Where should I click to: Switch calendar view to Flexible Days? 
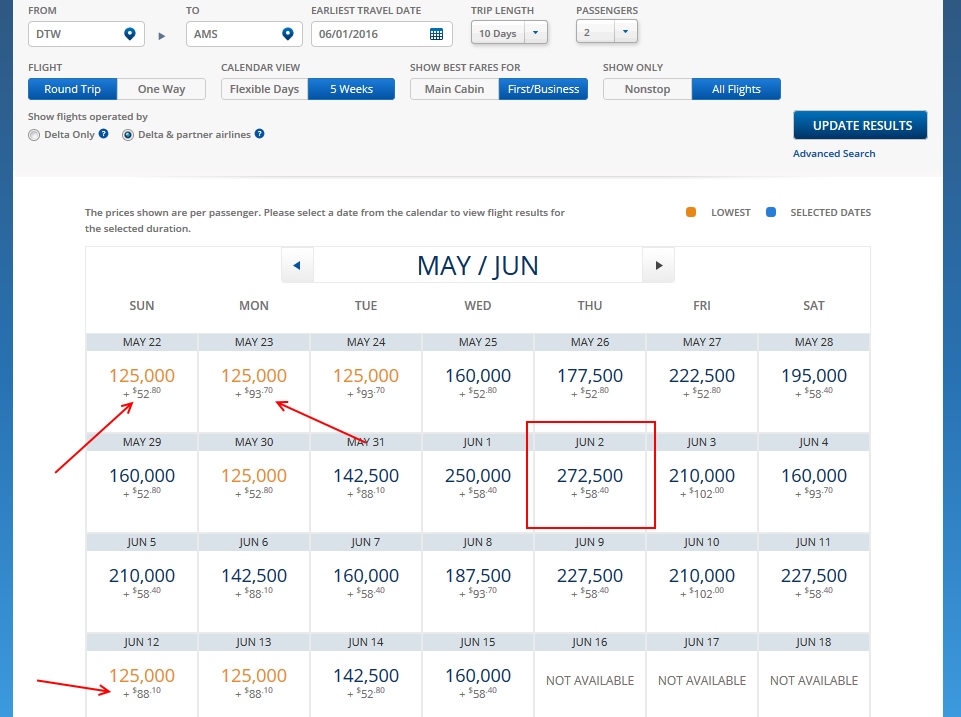[263, 89]
